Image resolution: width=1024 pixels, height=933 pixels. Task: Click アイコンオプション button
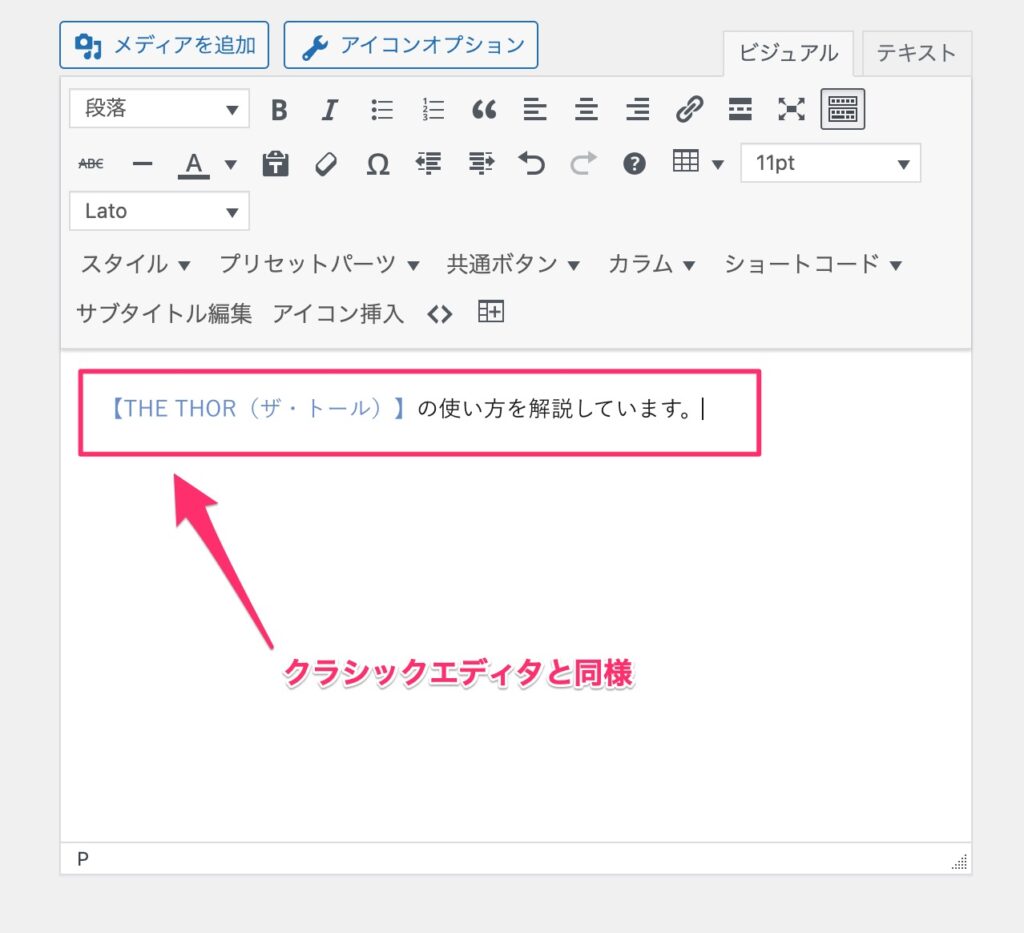(411, 45)
